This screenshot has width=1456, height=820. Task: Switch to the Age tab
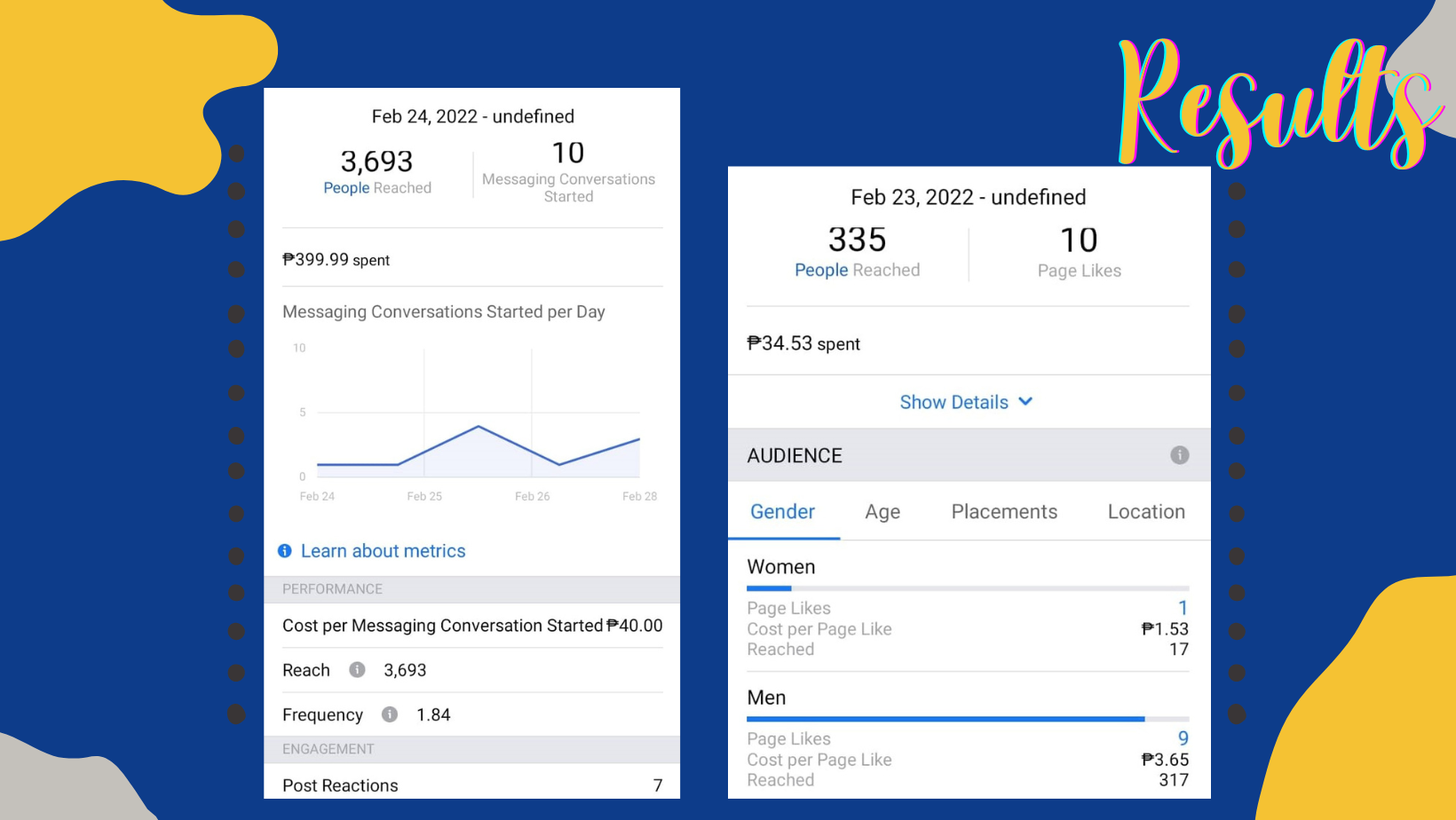(x=882, y=512)
